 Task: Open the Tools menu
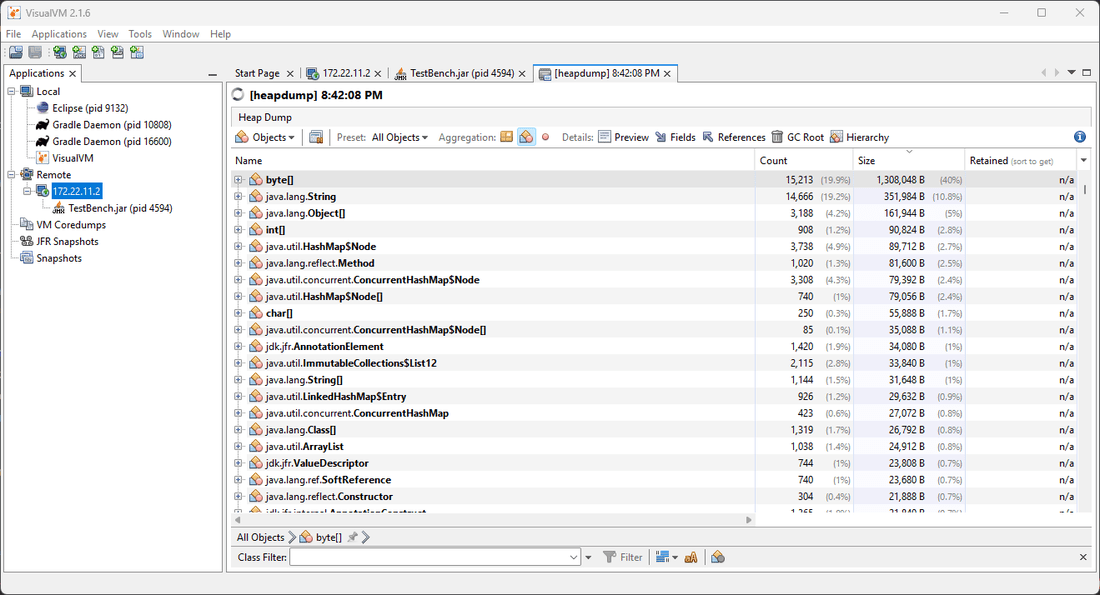[139, 33]
